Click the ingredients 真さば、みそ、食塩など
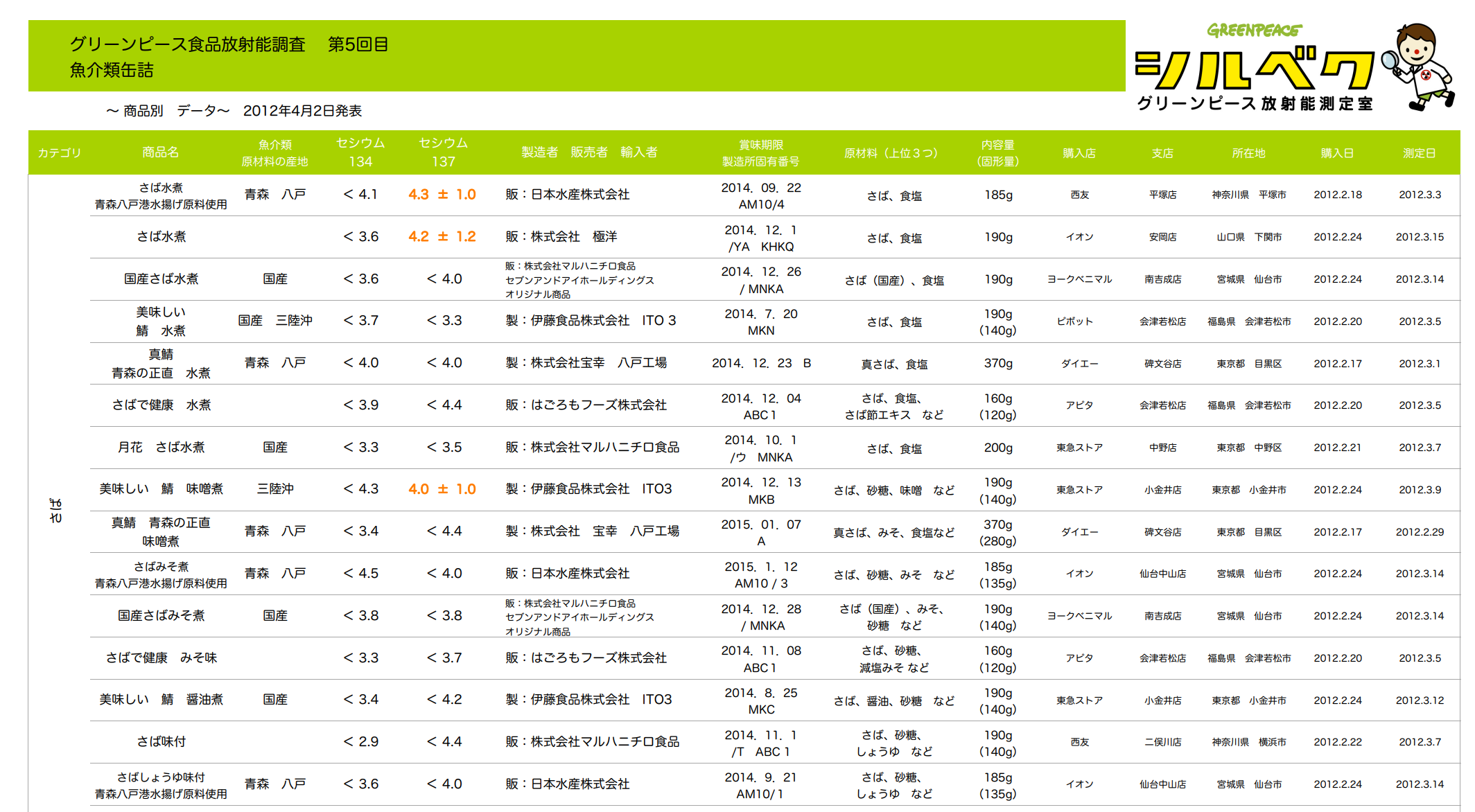The width and height of the screenshot is (1475, 812). 894,533
